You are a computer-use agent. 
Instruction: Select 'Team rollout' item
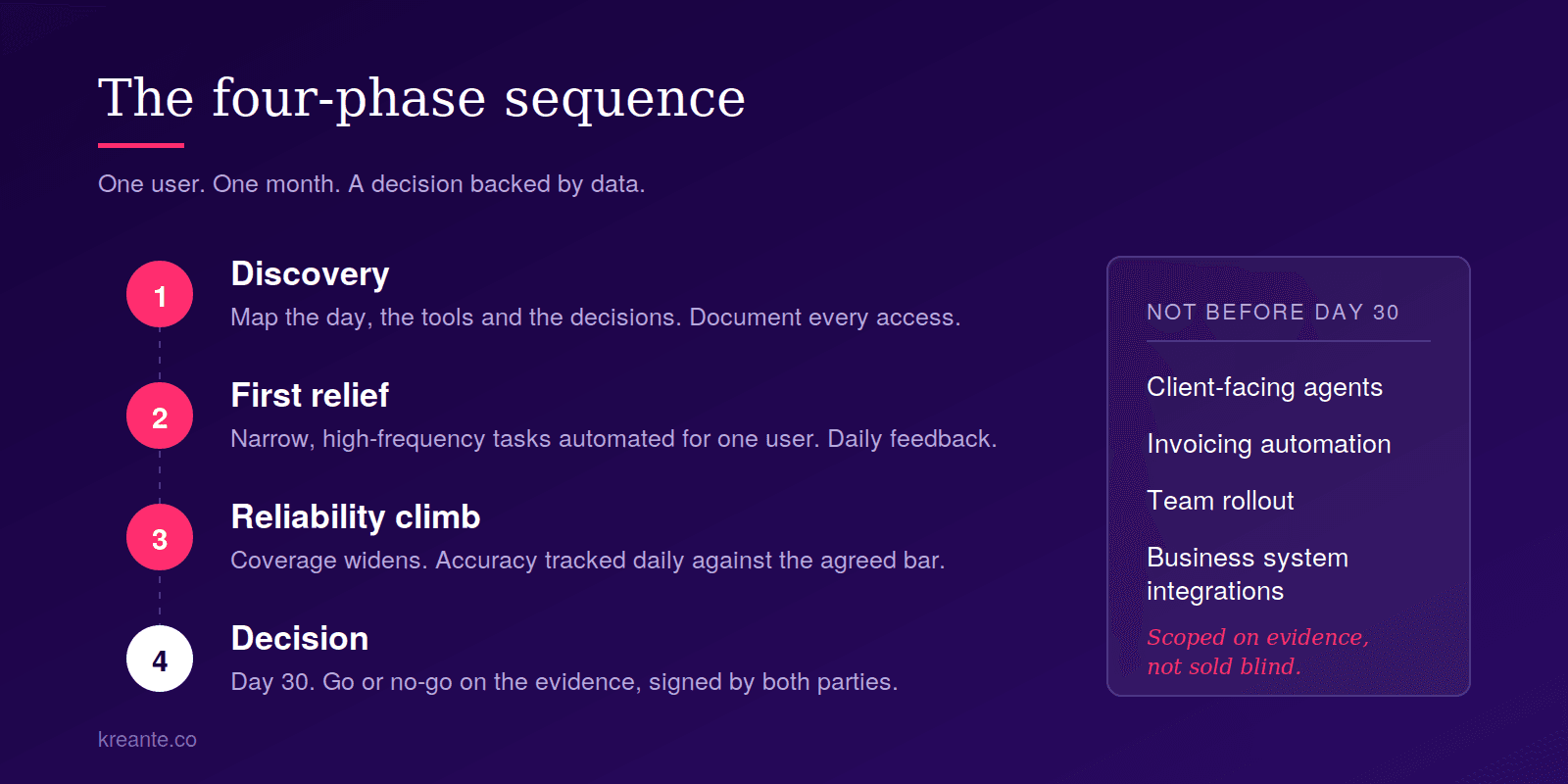click(1220, 501)
